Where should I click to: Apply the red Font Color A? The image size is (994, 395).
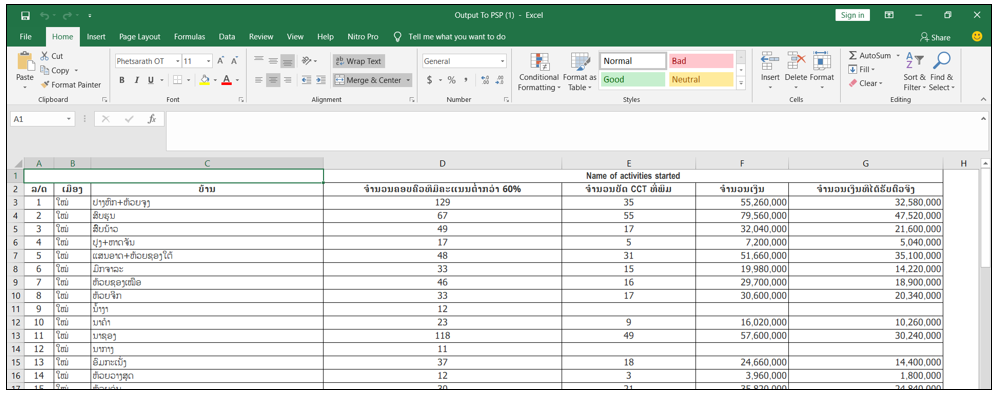tap(226, 80)
